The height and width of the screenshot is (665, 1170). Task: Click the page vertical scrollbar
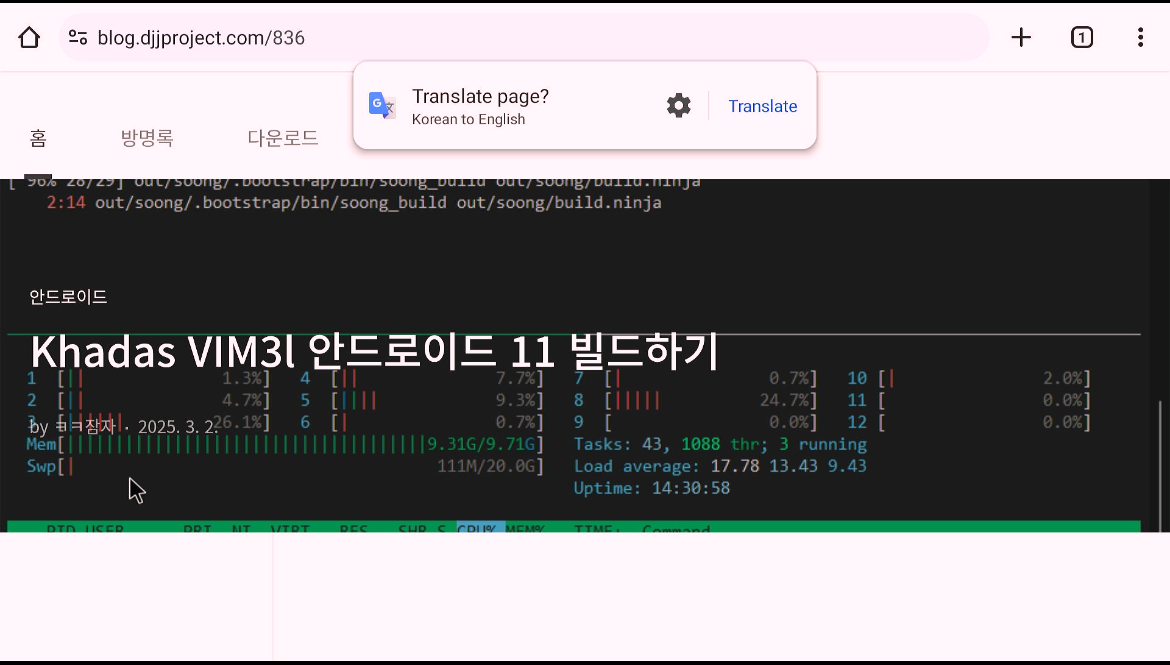pos(1160,465)
